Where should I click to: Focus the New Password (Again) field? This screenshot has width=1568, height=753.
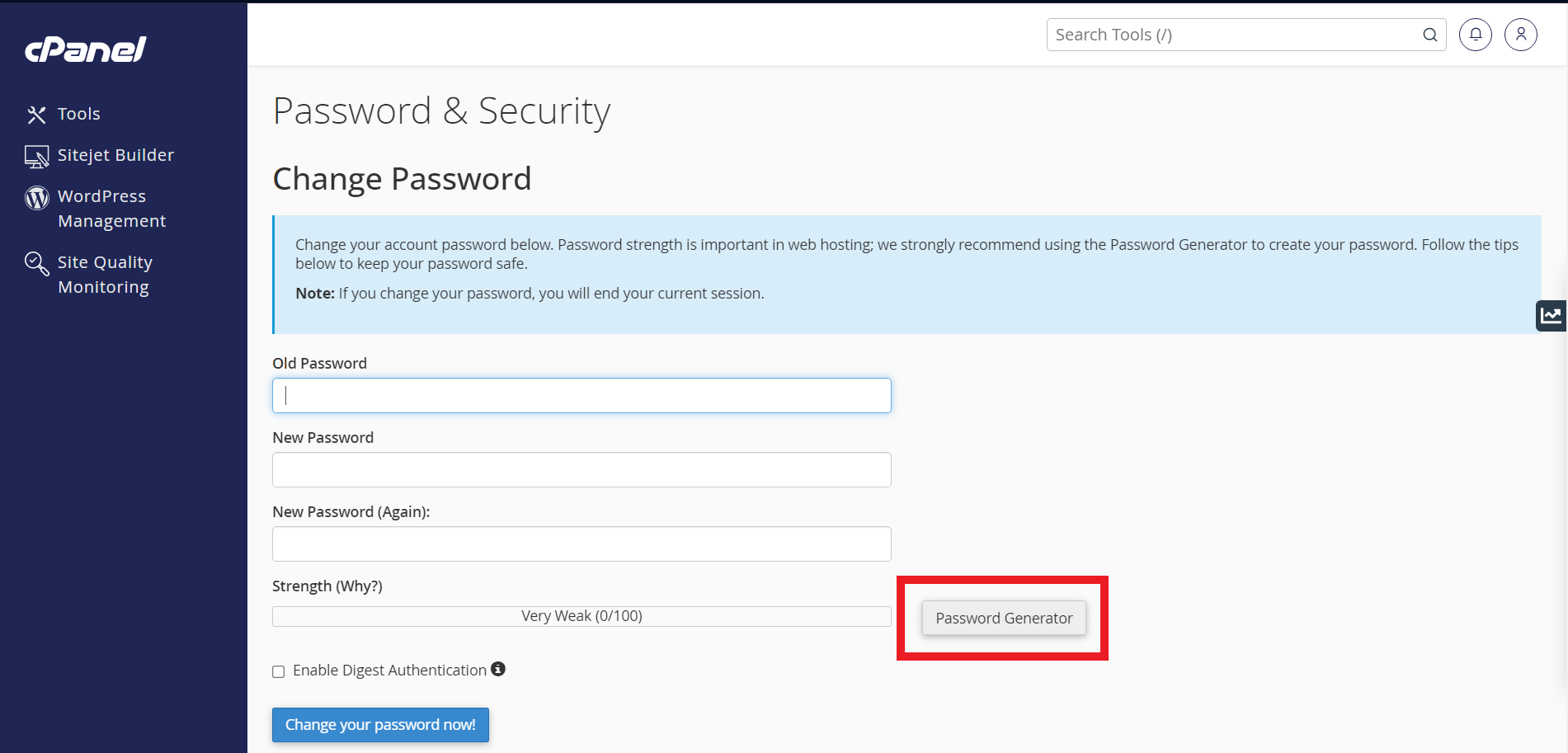click(x=582, y=544)
